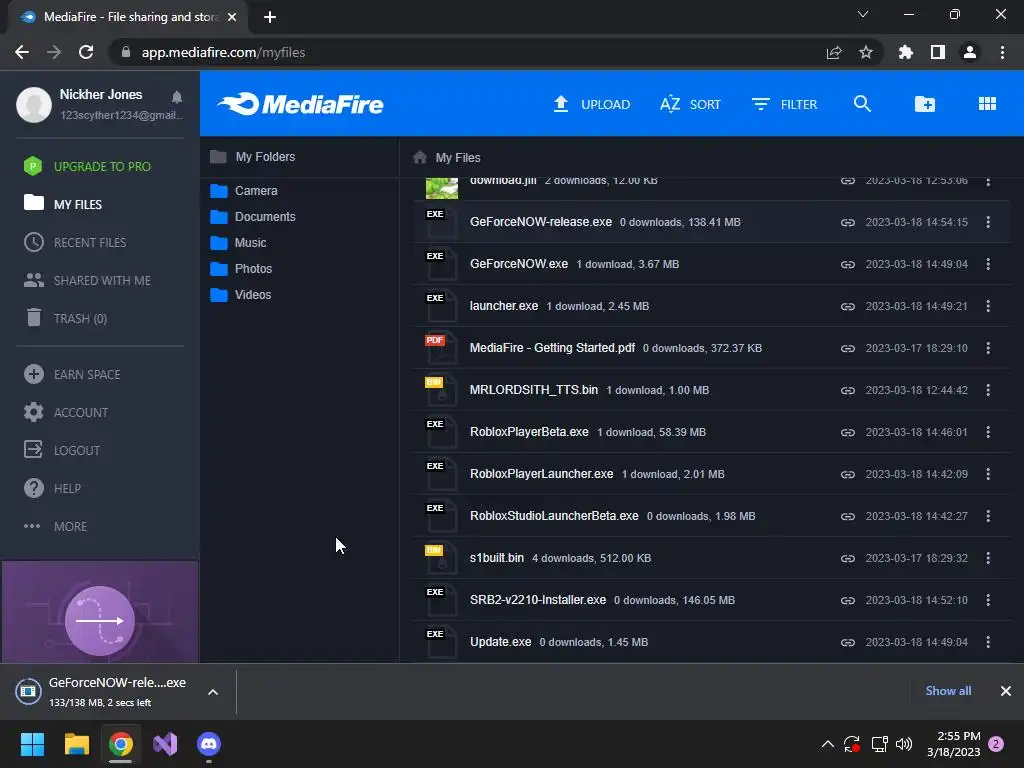This screenshot has height=768, width=1024.
Task: Click the purple promo banner in sidebar
Action: (x=100, y=612)
